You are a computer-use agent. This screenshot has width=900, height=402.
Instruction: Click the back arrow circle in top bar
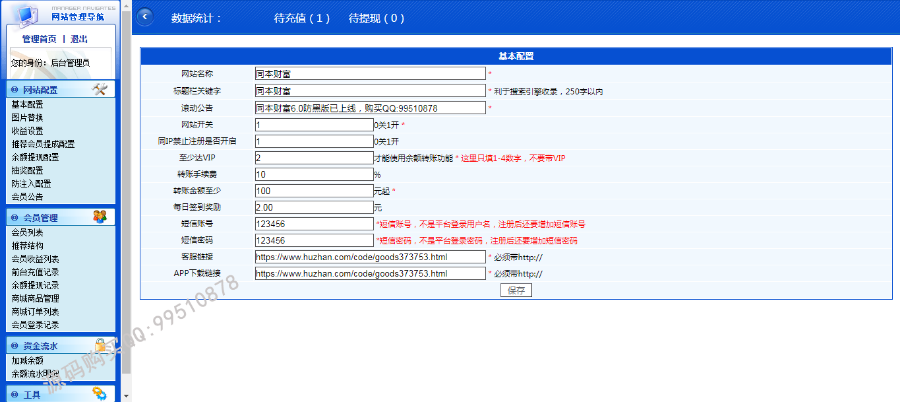[145, 17]
